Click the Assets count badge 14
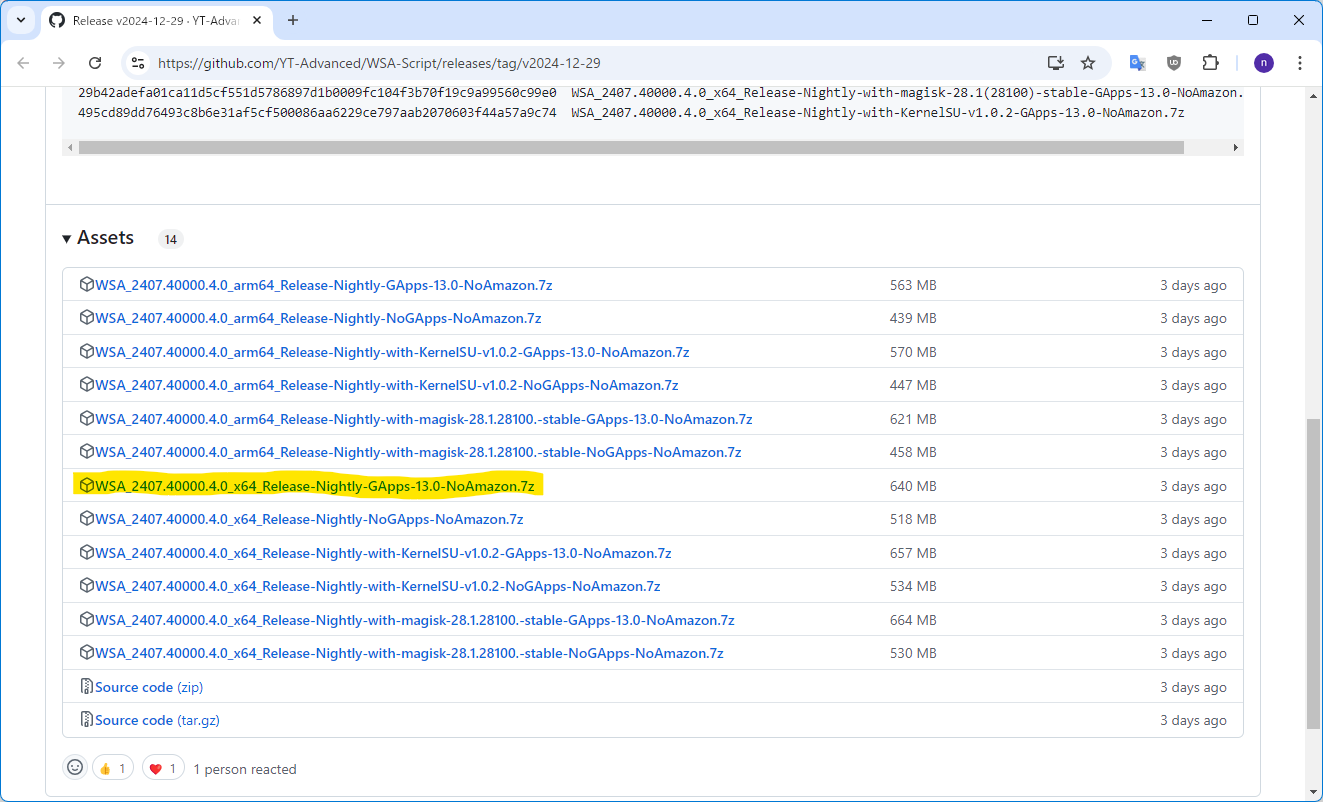 (171, 240)
